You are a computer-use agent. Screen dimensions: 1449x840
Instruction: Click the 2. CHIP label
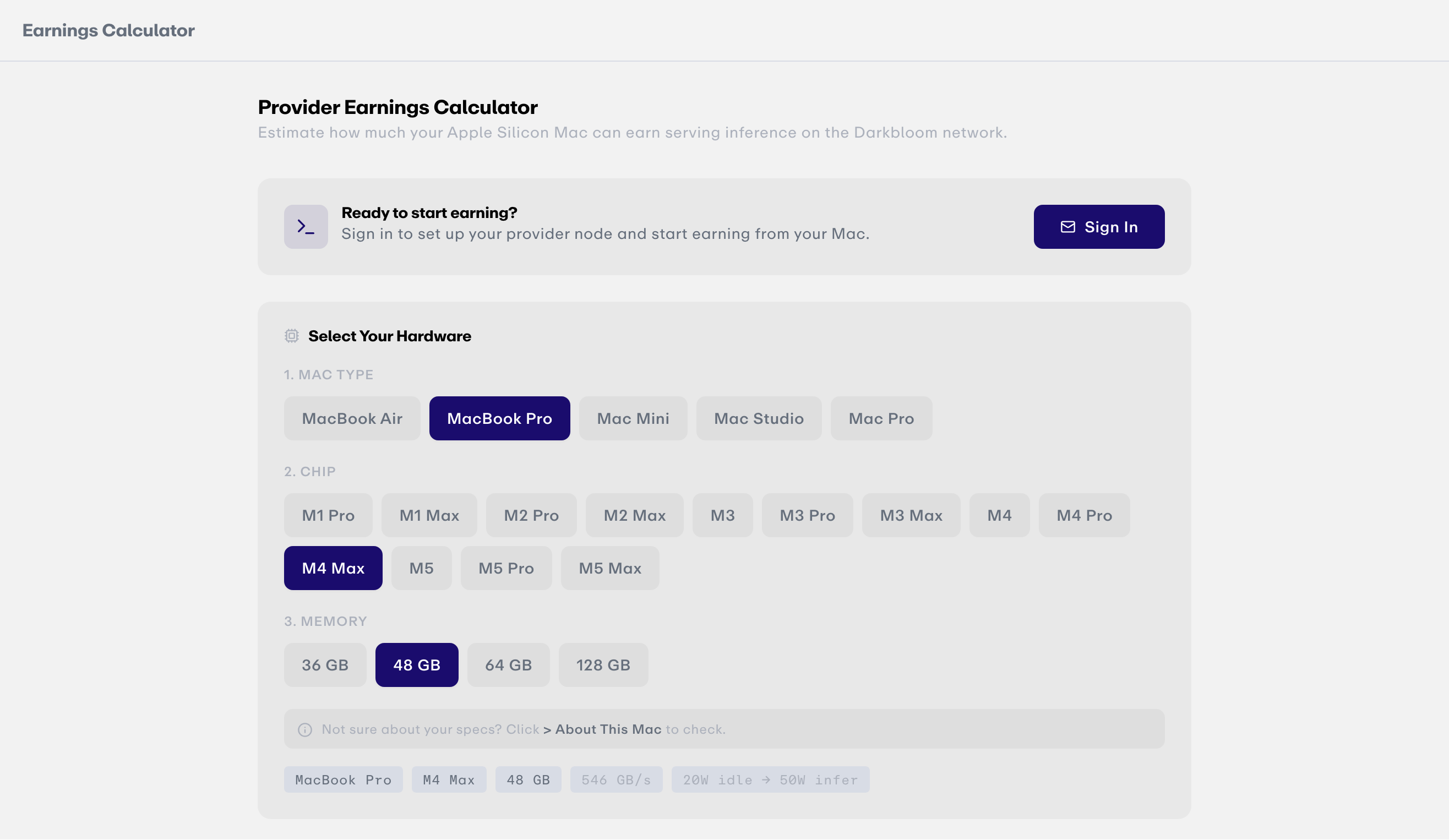click(x=309, y=471)
